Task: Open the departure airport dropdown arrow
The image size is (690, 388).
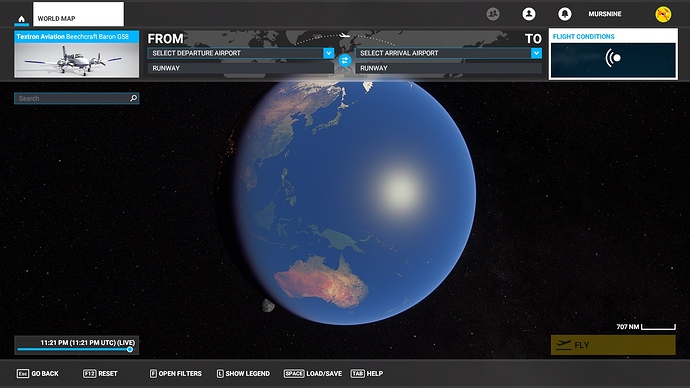Action: coord(328,53)
